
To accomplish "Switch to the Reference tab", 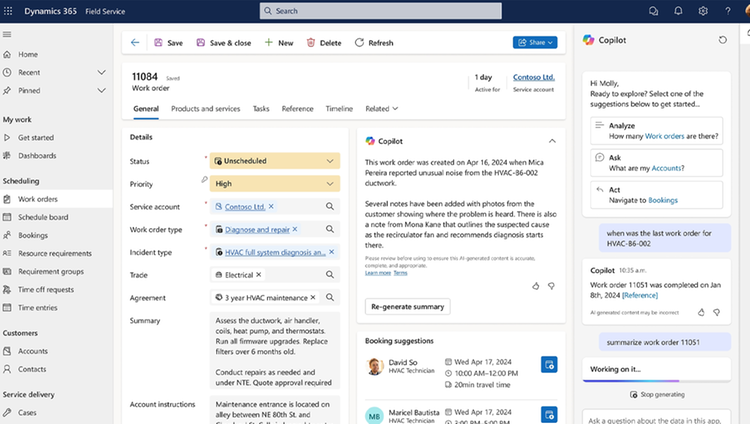I will (x=298, y=109).
